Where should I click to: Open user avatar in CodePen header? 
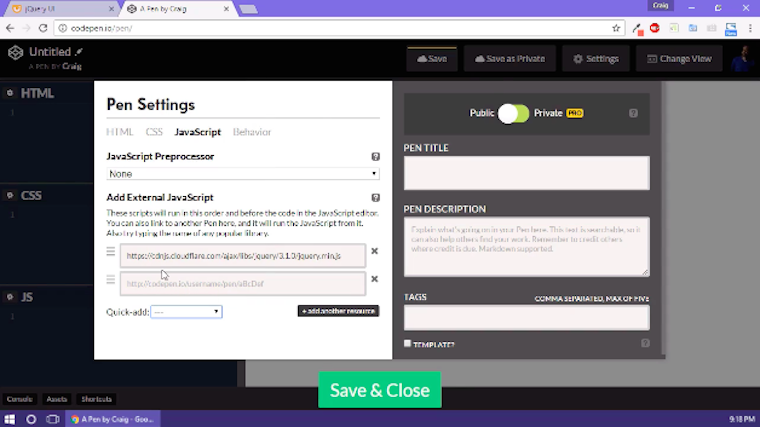743,59
